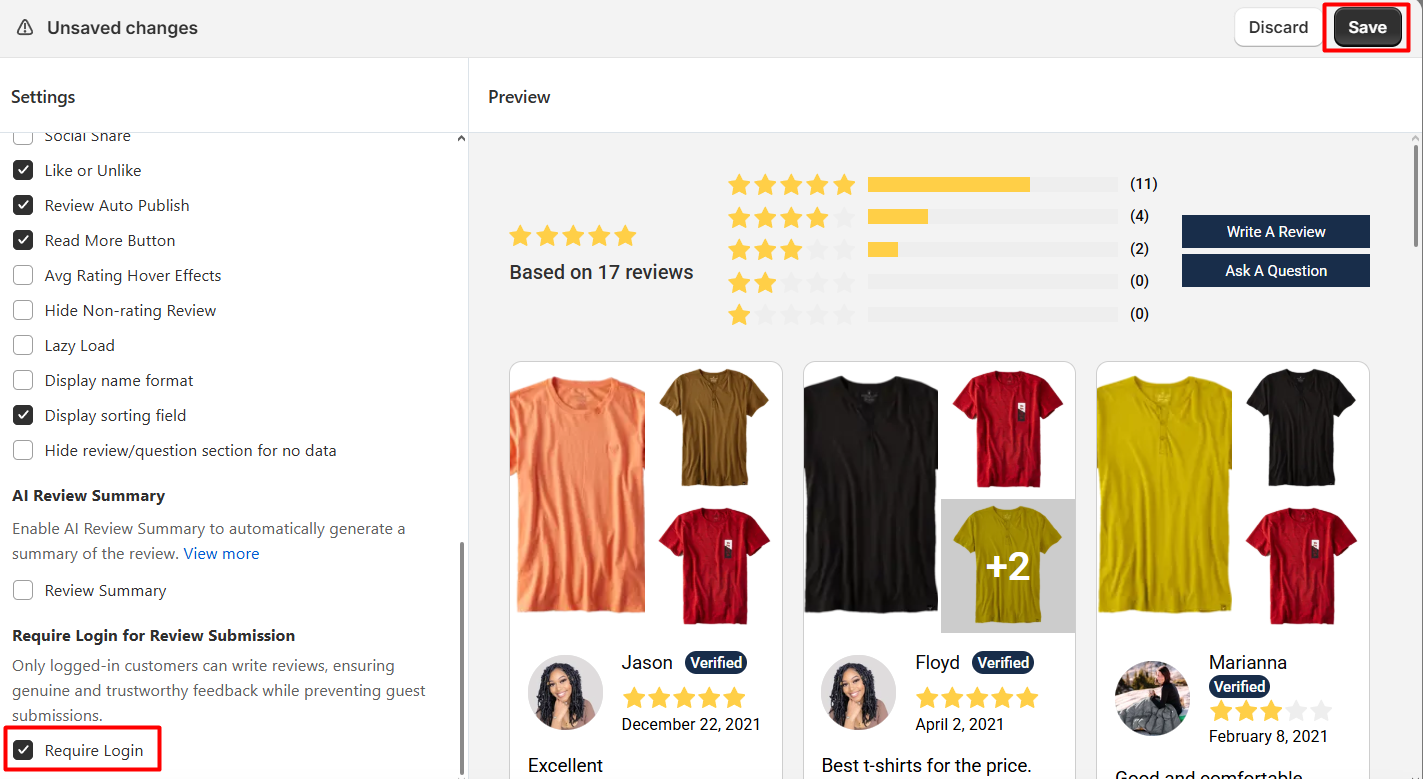Open Marianna's yellow t-shirt photo
Viewport: 1423px width, 779px height.
(x=1165, y=494)
